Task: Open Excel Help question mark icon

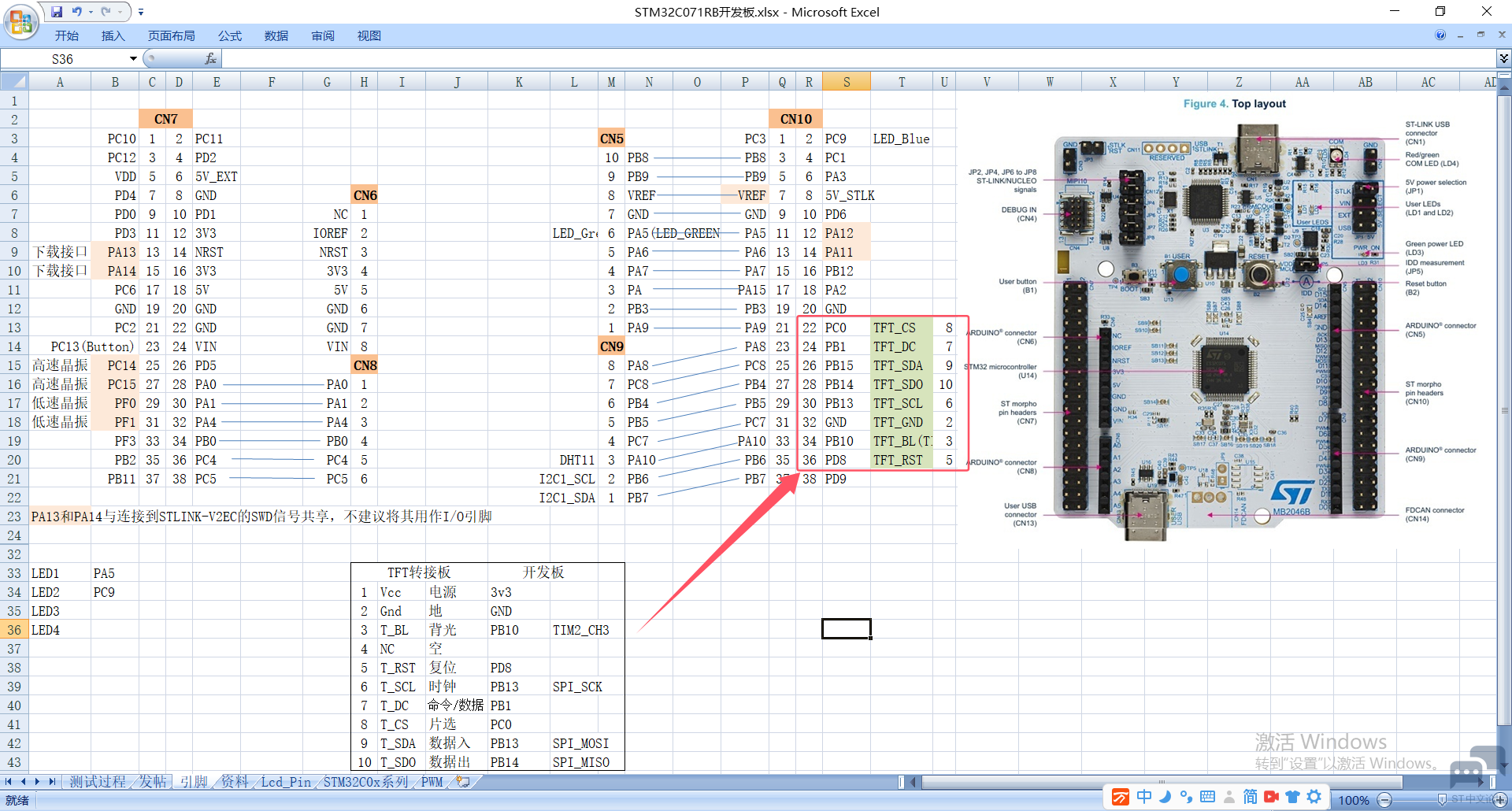Action: [x=1440, y=35]
